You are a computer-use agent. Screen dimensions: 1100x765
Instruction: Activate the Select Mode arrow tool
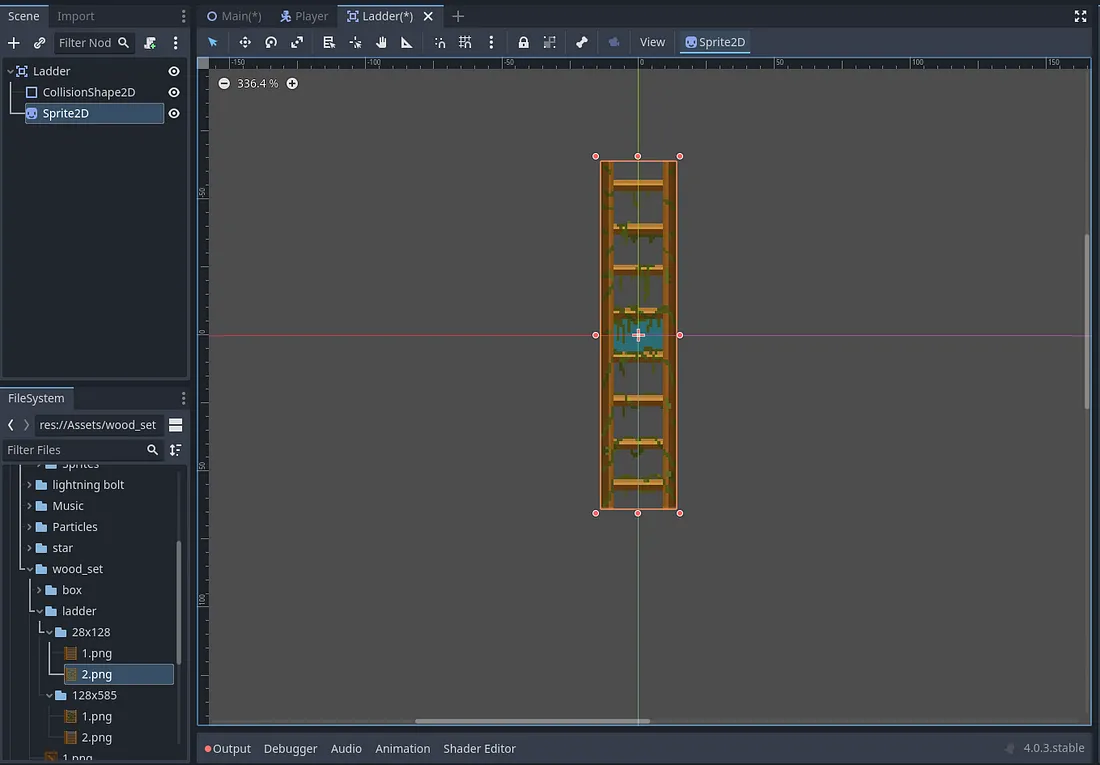click(x=213, y=42)
